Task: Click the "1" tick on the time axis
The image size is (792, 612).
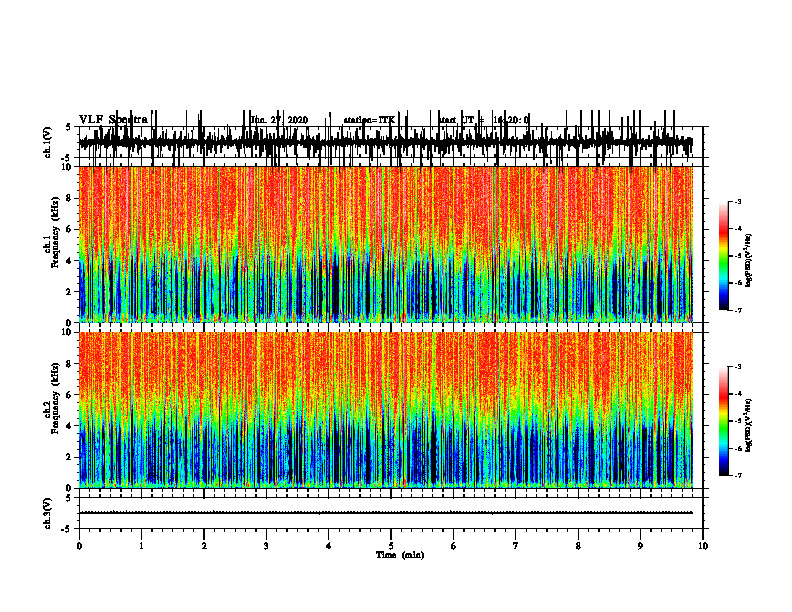Action: [141, 546]
